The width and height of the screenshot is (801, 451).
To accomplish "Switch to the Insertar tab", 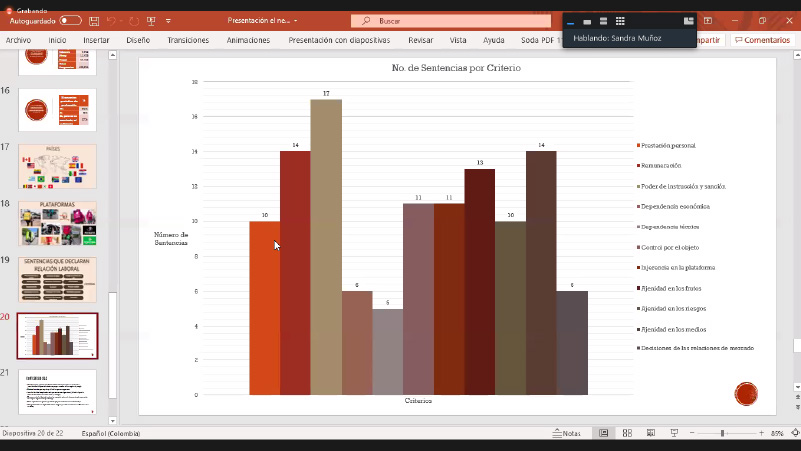I will coord(96,40).
